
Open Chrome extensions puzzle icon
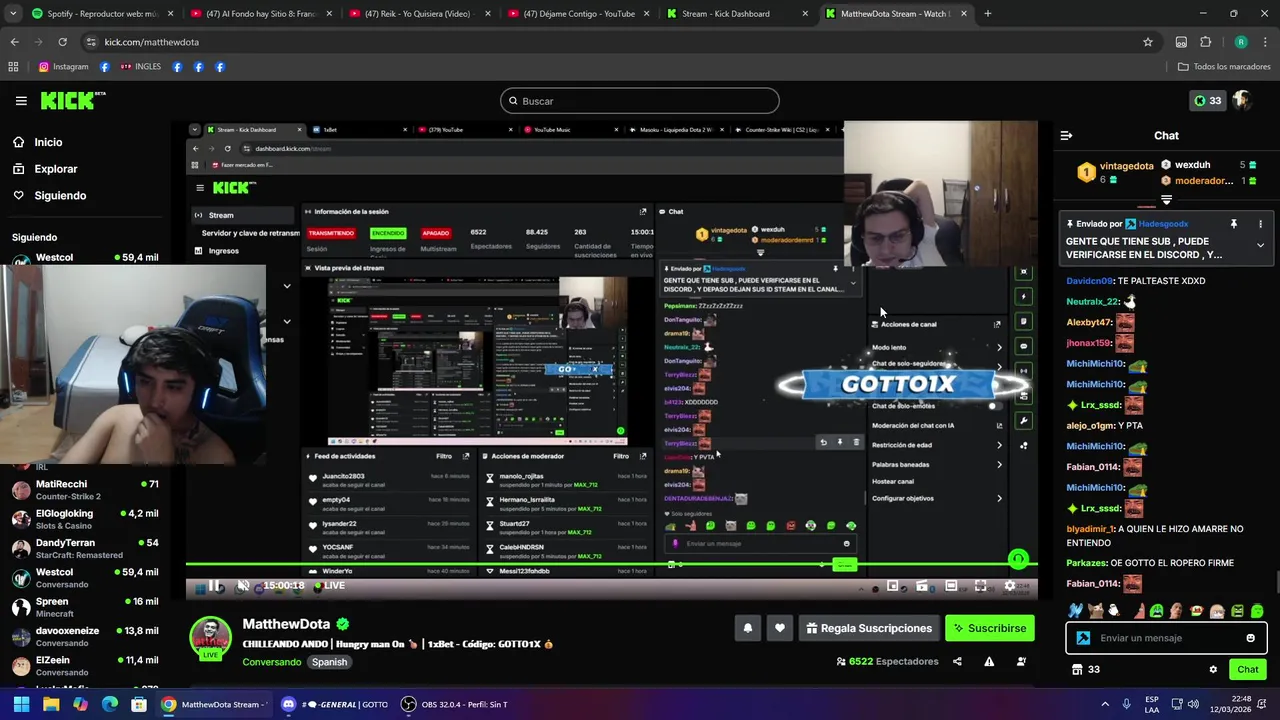(x=1205, y=42)
